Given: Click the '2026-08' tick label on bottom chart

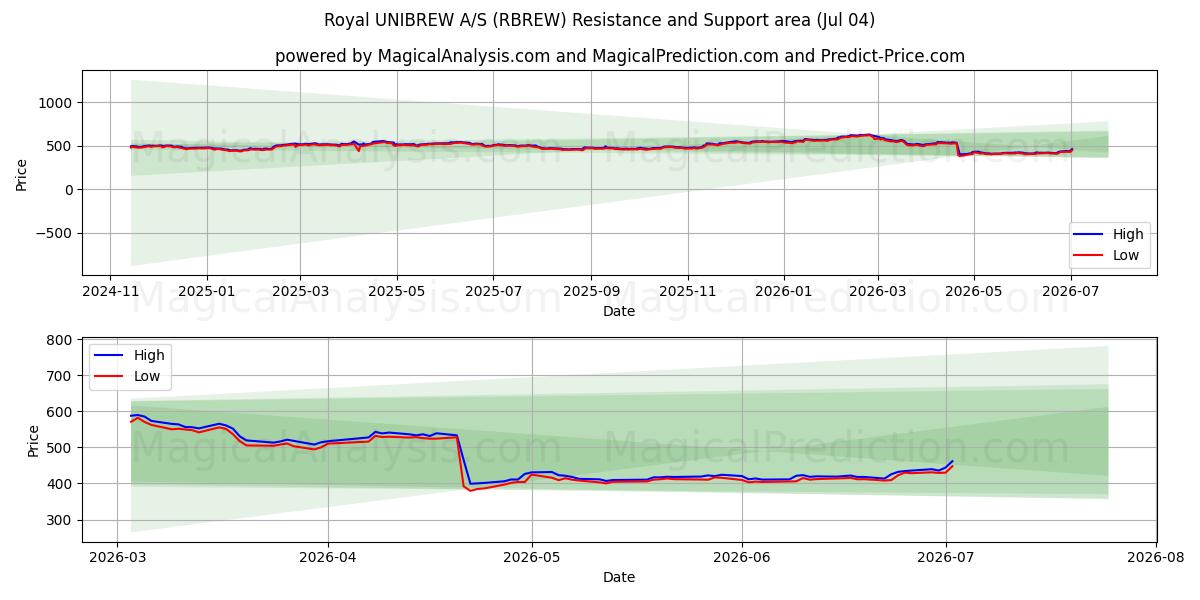Looking at the screenshot, I should coord(1156,558).
